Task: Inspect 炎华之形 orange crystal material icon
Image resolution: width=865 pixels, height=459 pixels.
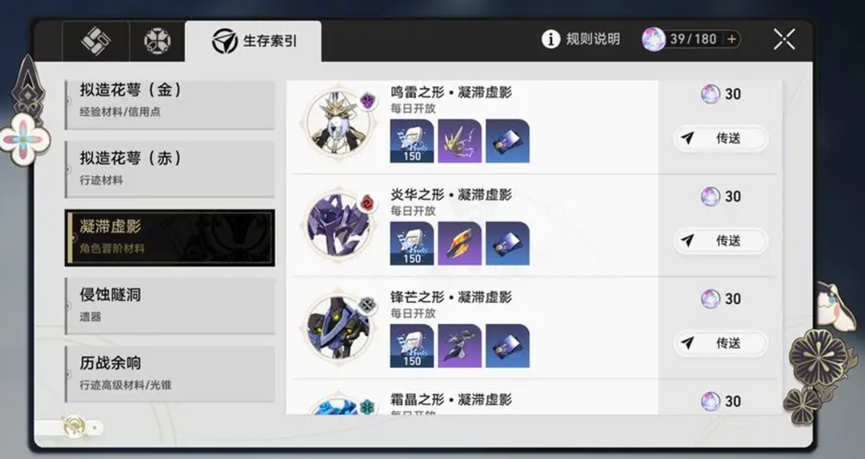Action: point(460,243)
